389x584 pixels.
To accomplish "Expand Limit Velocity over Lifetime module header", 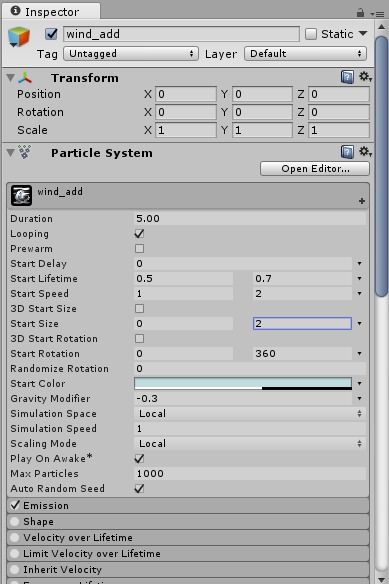I will 188,553.
